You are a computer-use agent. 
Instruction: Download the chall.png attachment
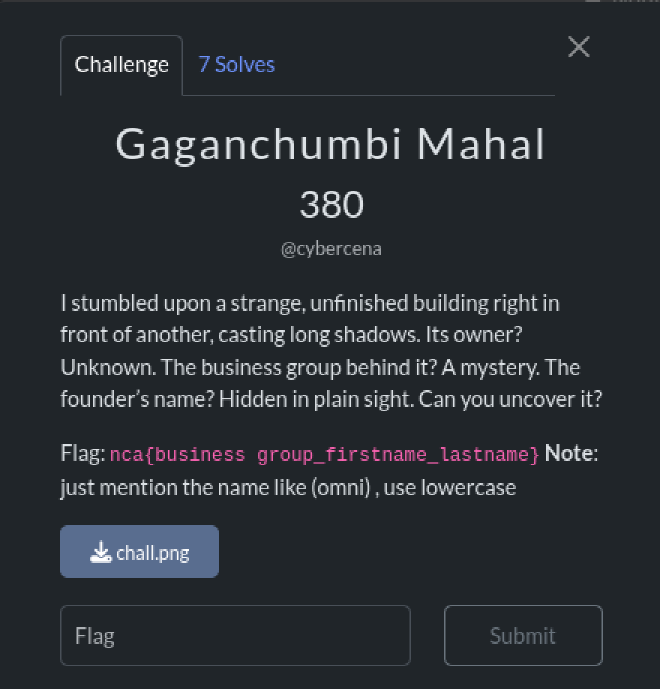pos(139,552)
